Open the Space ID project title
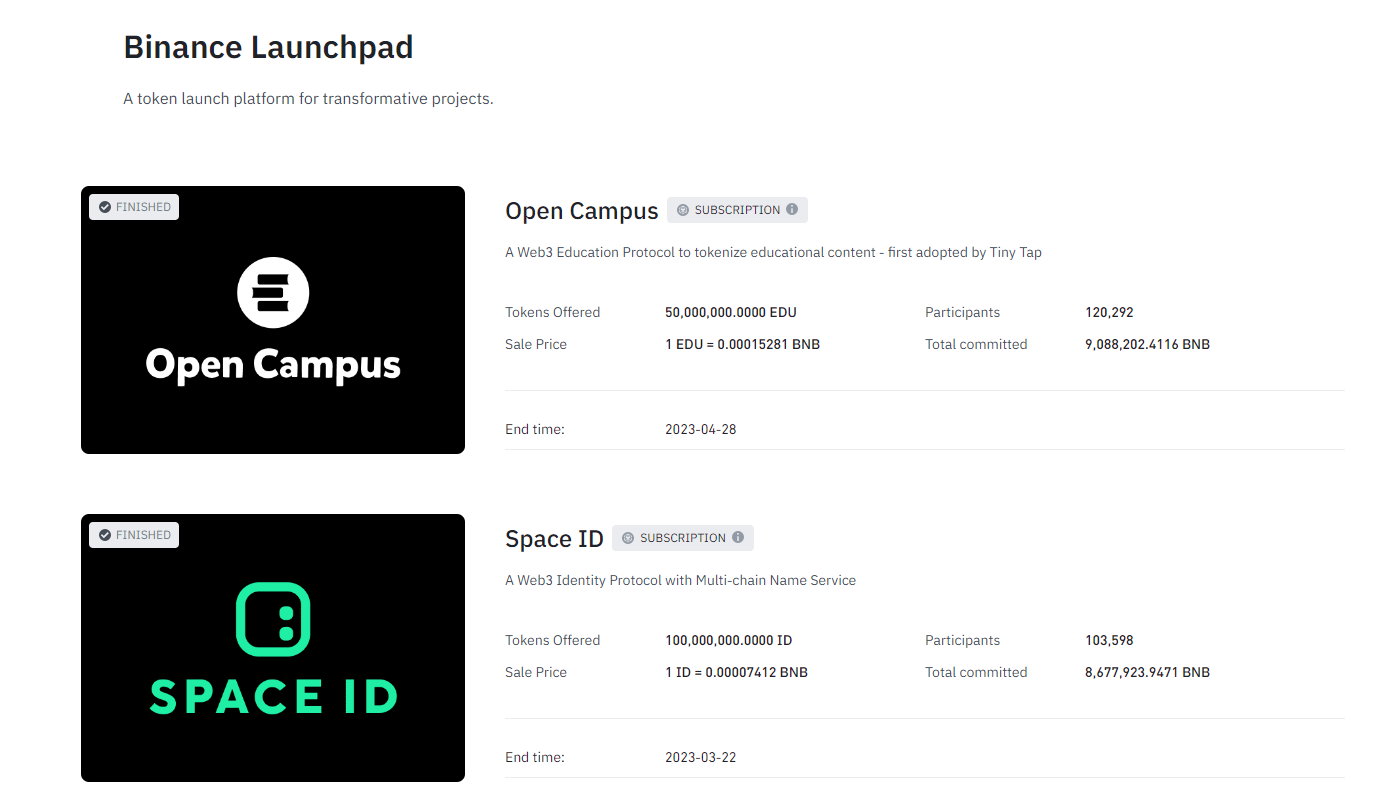The width and height of the screenshot is (1397, 807). (x=555, y=539)
